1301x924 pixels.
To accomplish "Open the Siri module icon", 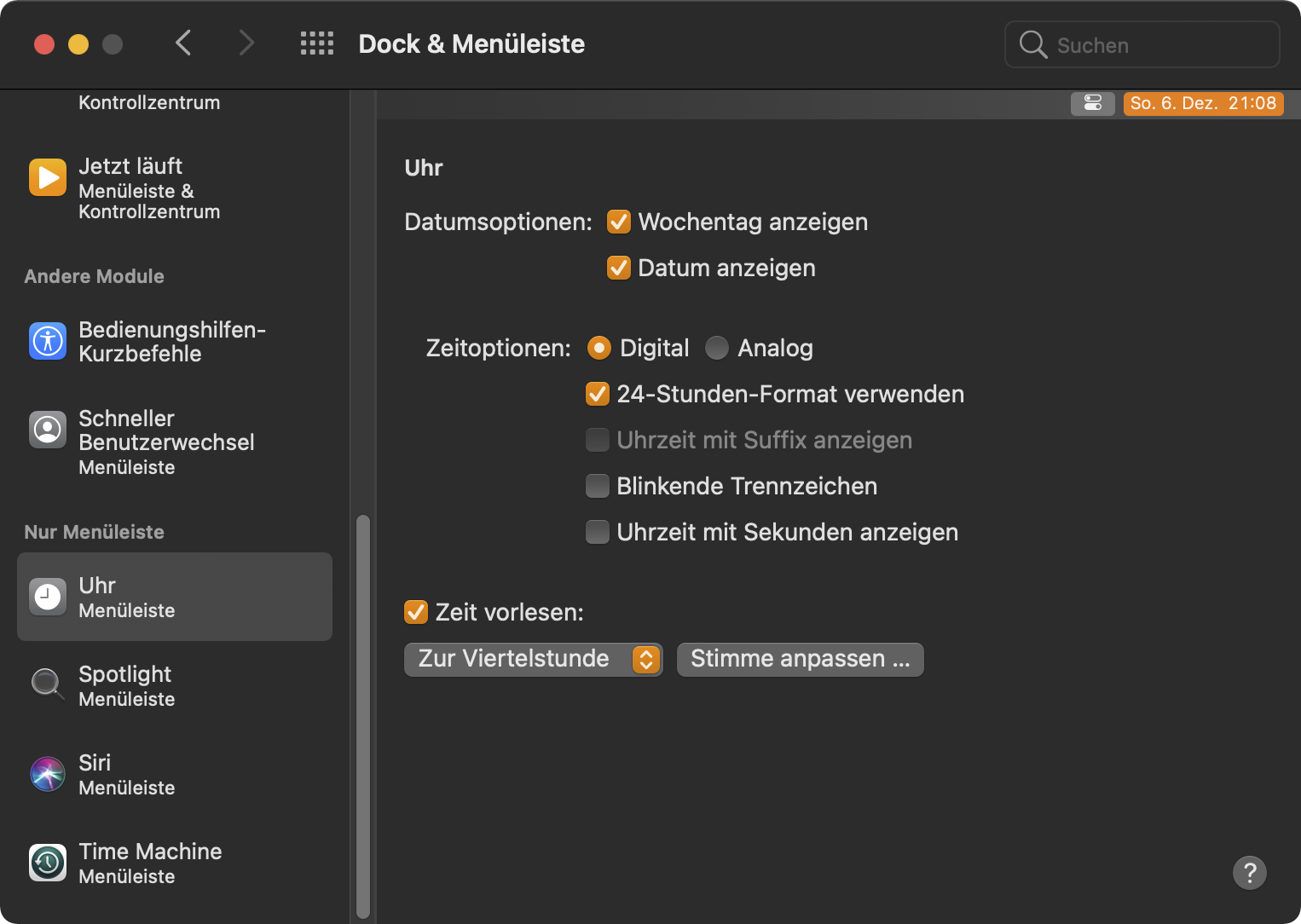I will tap(48, 774).
